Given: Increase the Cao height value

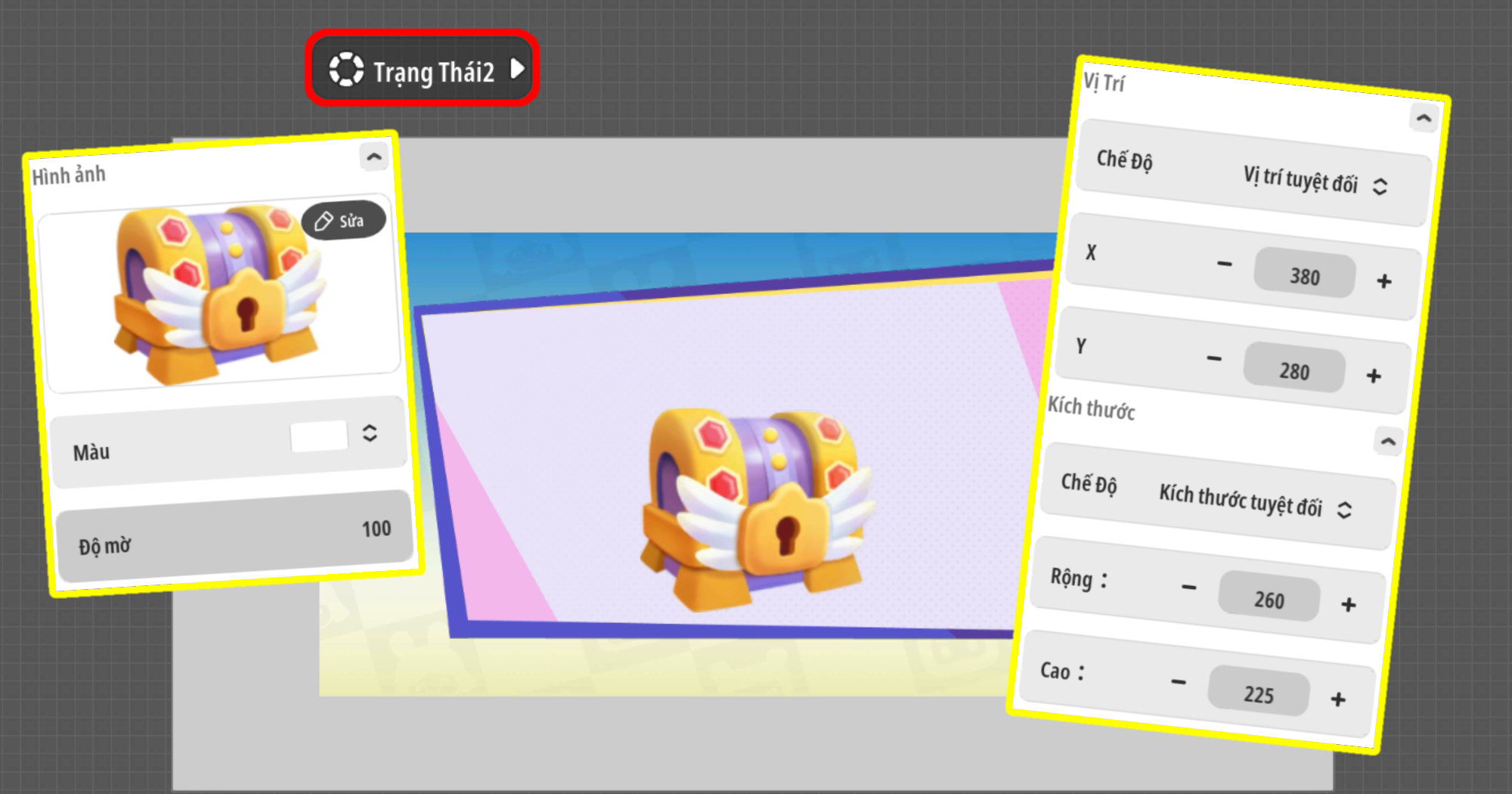Looking at the screenshot, I should (x=1338, y=699).
